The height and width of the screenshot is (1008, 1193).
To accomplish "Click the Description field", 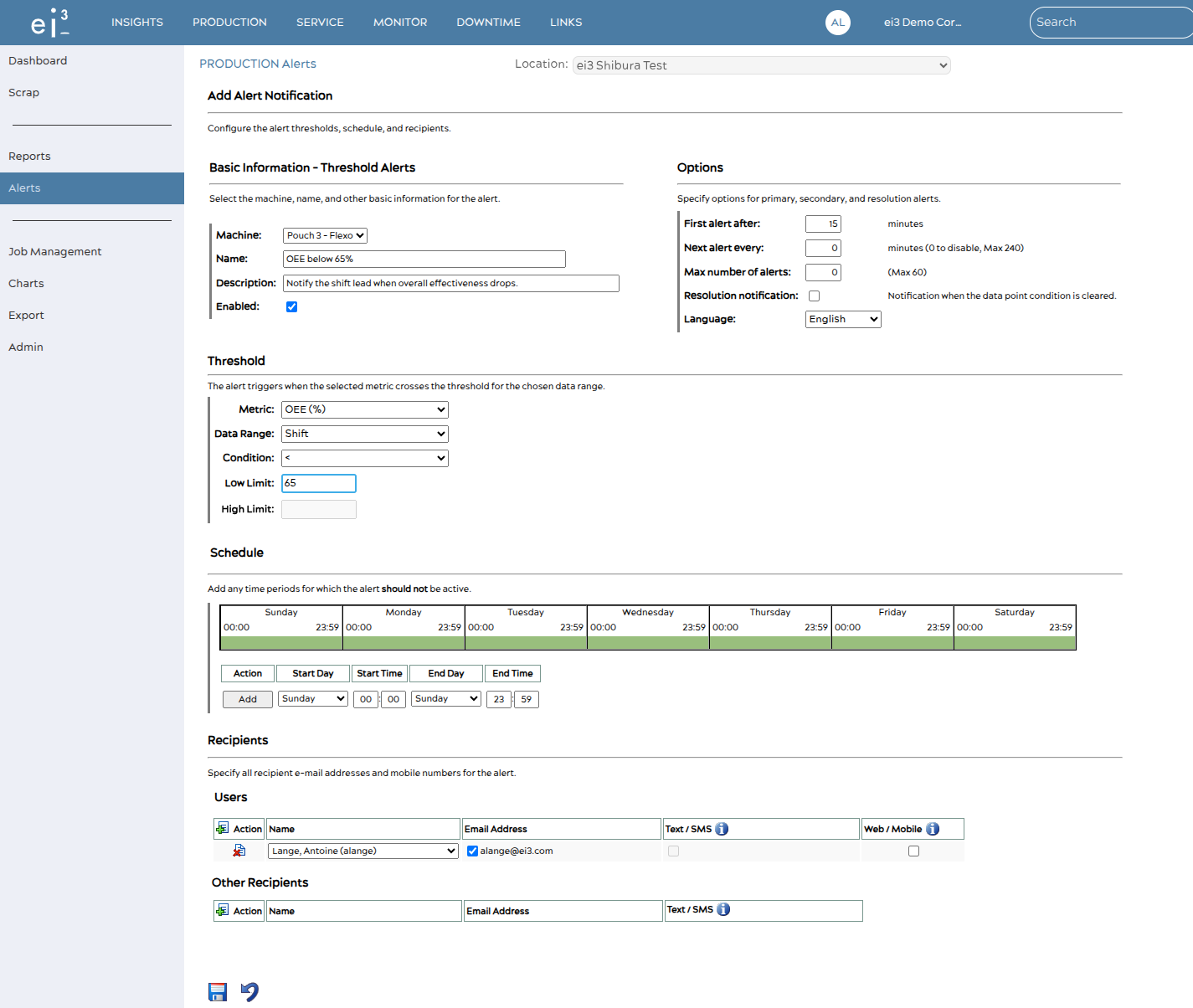I will click(451, 284).
